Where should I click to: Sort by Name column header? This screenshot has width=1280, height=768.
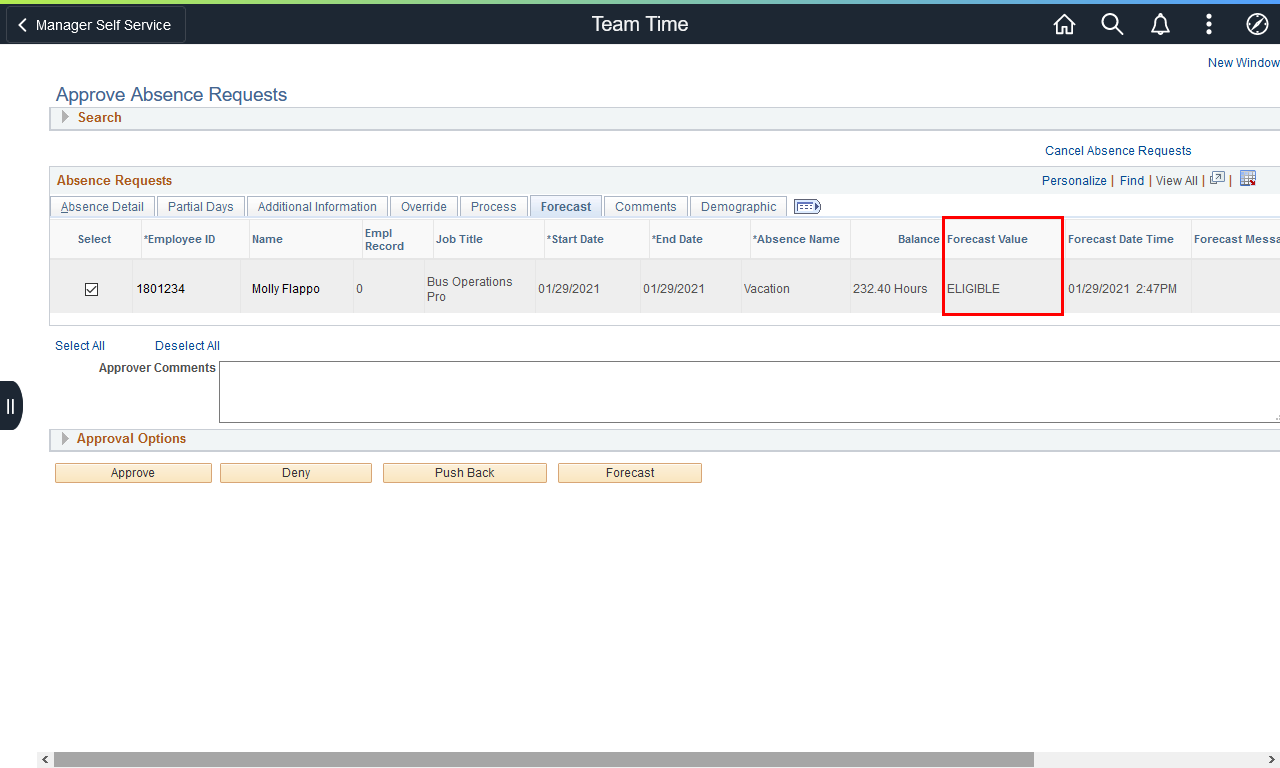pos(267,240)
